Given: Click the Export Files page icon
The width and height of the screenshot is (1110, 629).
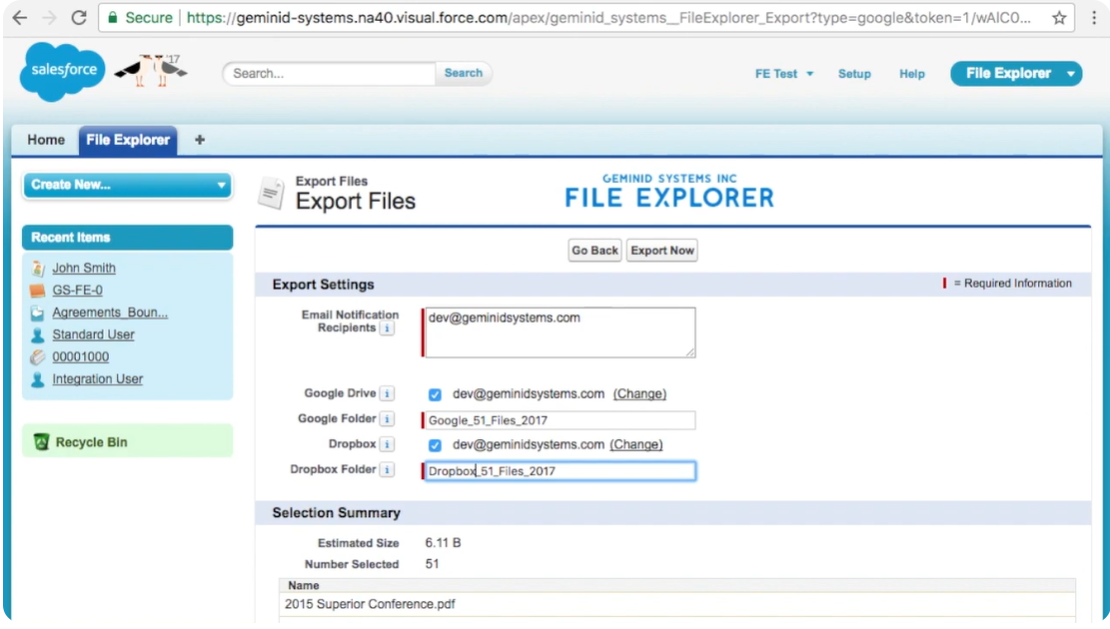Looking at the screenshot, I should [x=272, y=190].
